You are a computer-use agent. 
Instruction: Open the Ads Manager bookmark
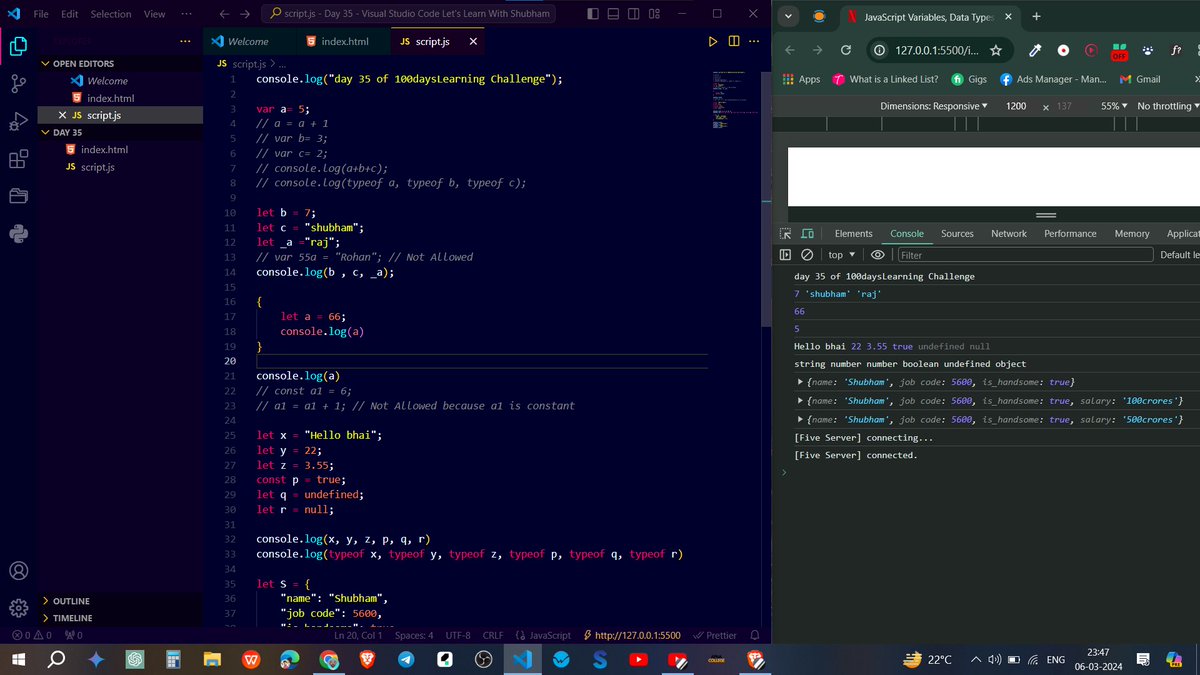coord(1053,79)
